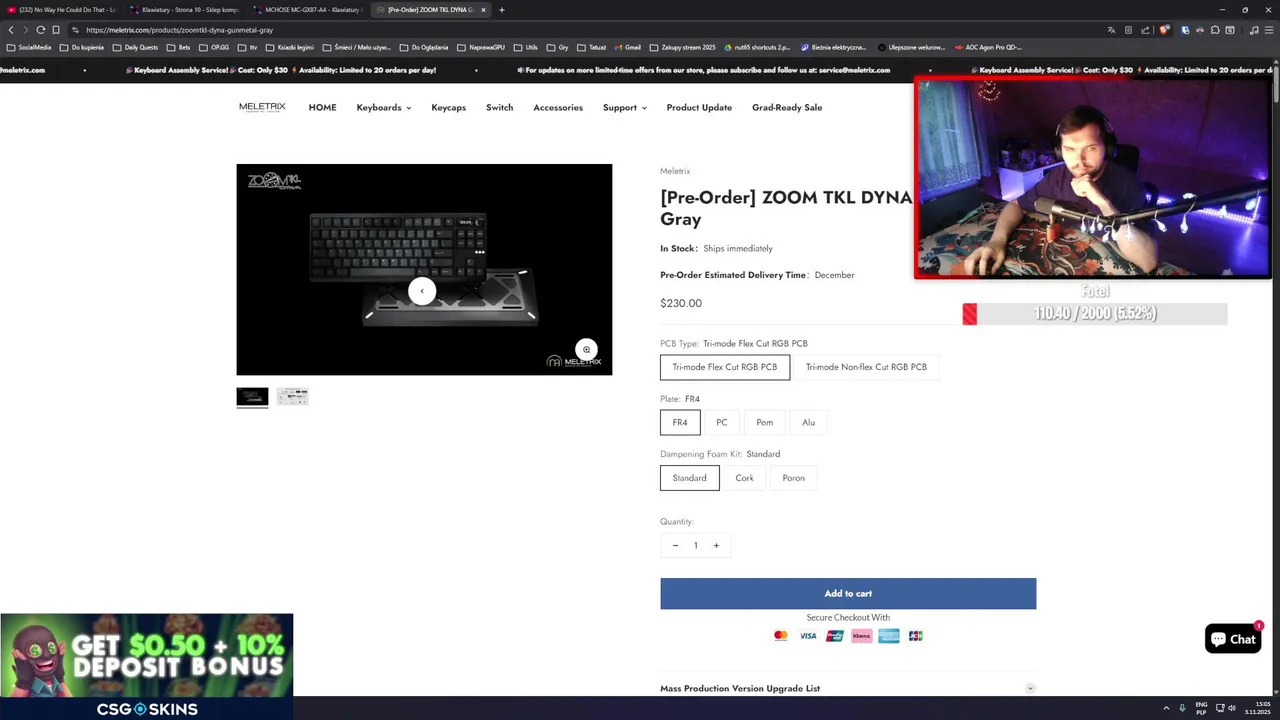Open the Shopify Chat widget
The width and height of the screenshot is (1280, 720).
1233,639
